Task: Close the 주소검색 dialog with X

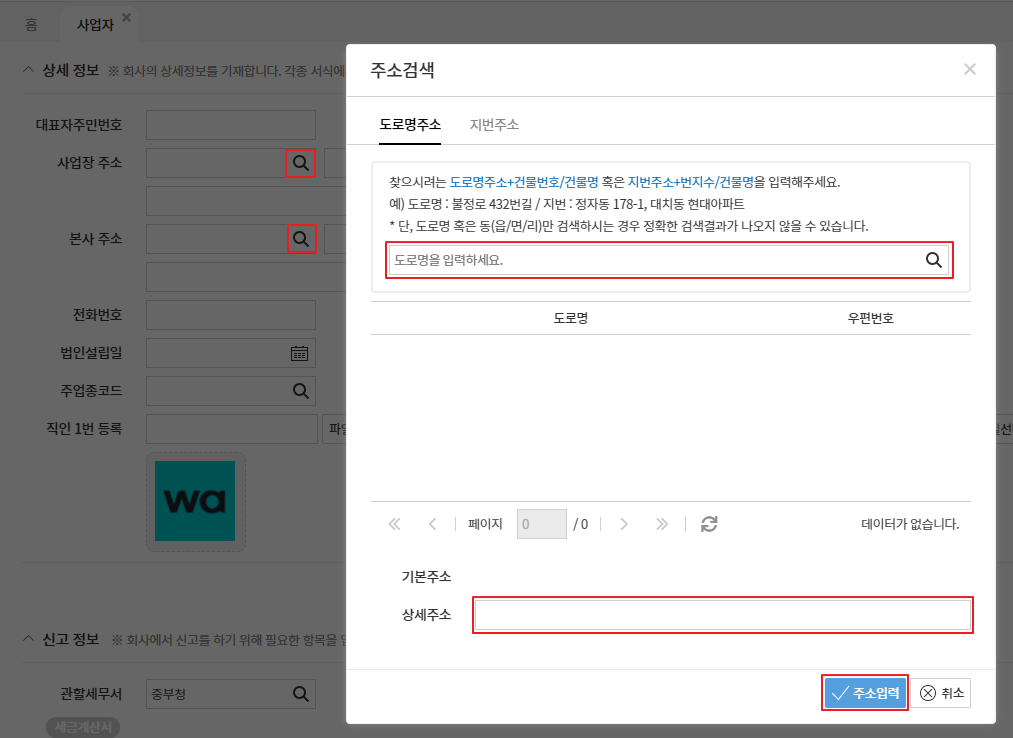Action: (969, 69)
